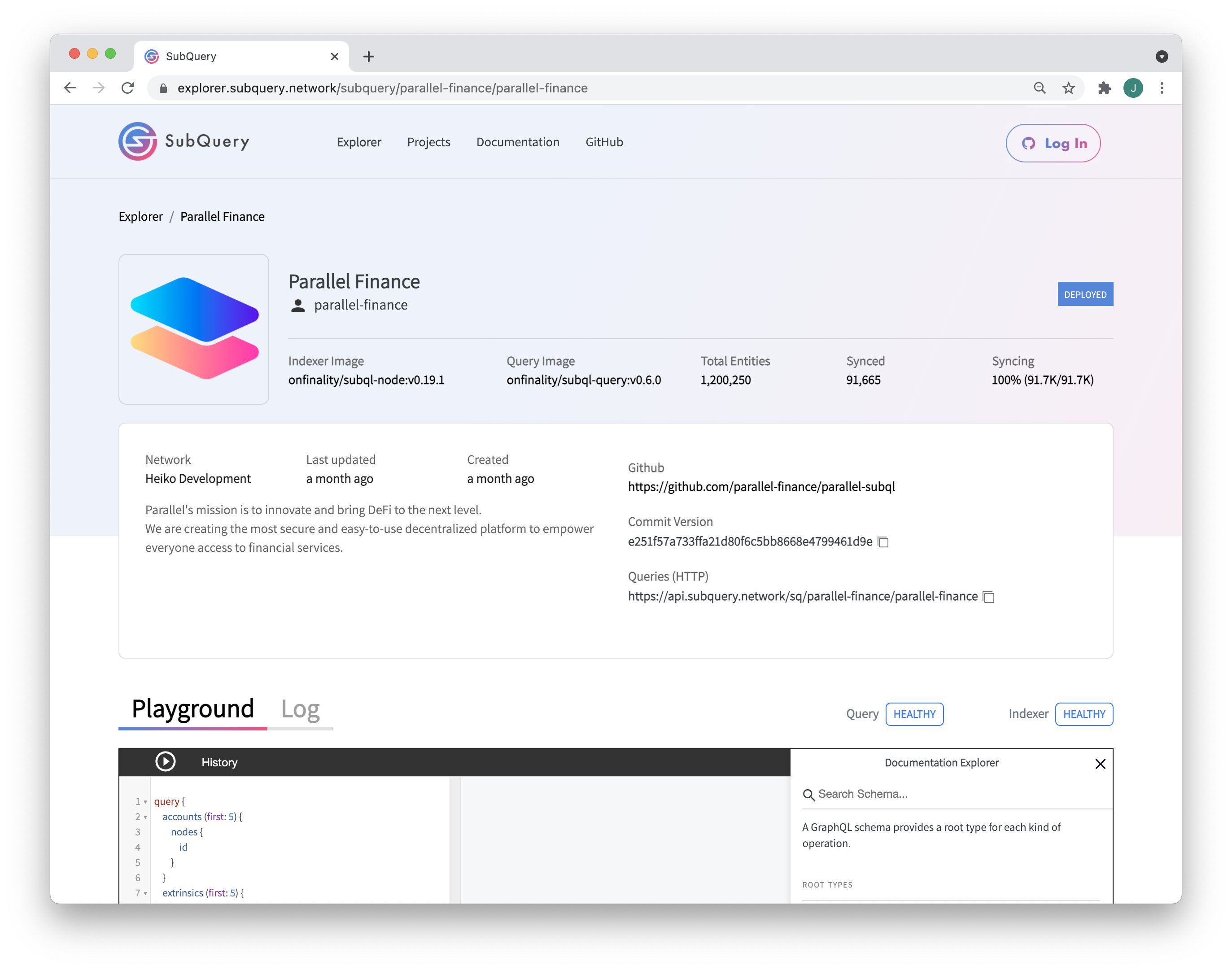Click the Synced value 91,665
The image size is (1232, 970).
pyautogui.click(x=863, y=380)
